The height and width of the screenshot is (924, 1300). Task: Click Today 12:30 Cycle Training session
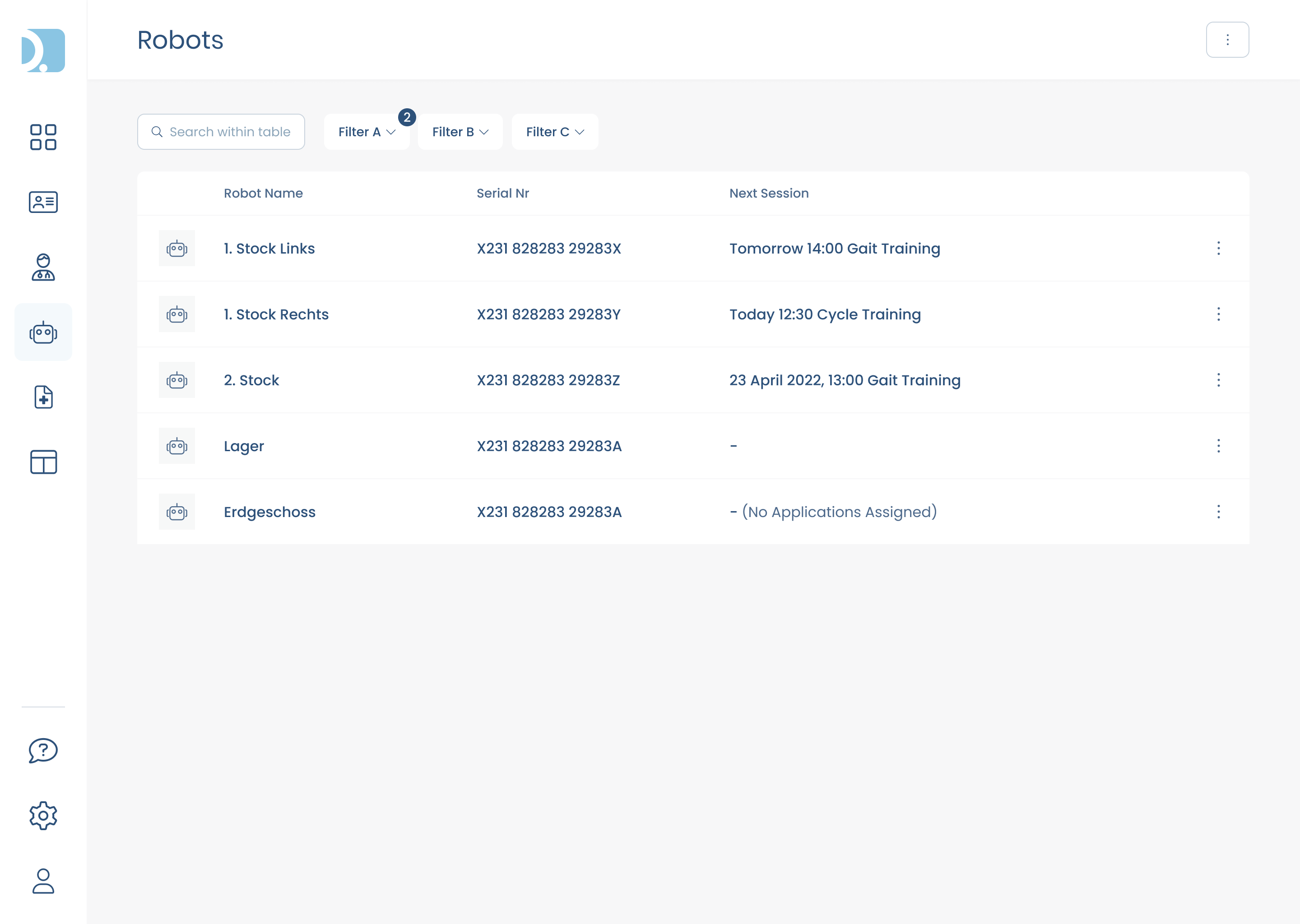pos(825,314)
